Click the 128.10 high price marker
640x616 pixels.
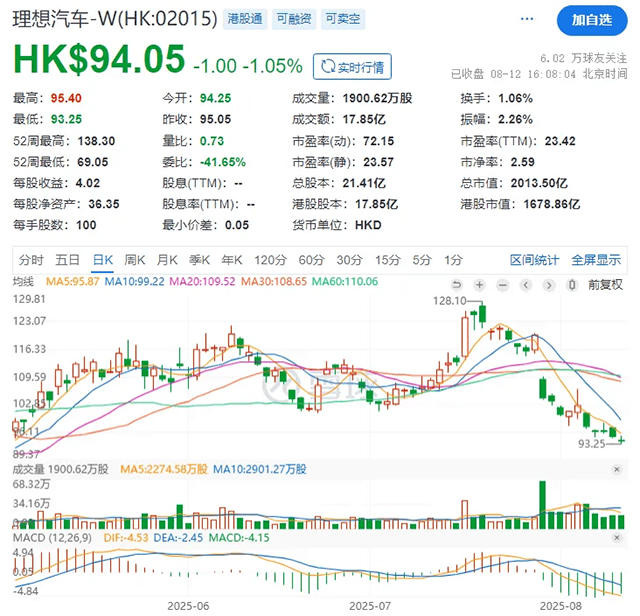tap(449, 301)
